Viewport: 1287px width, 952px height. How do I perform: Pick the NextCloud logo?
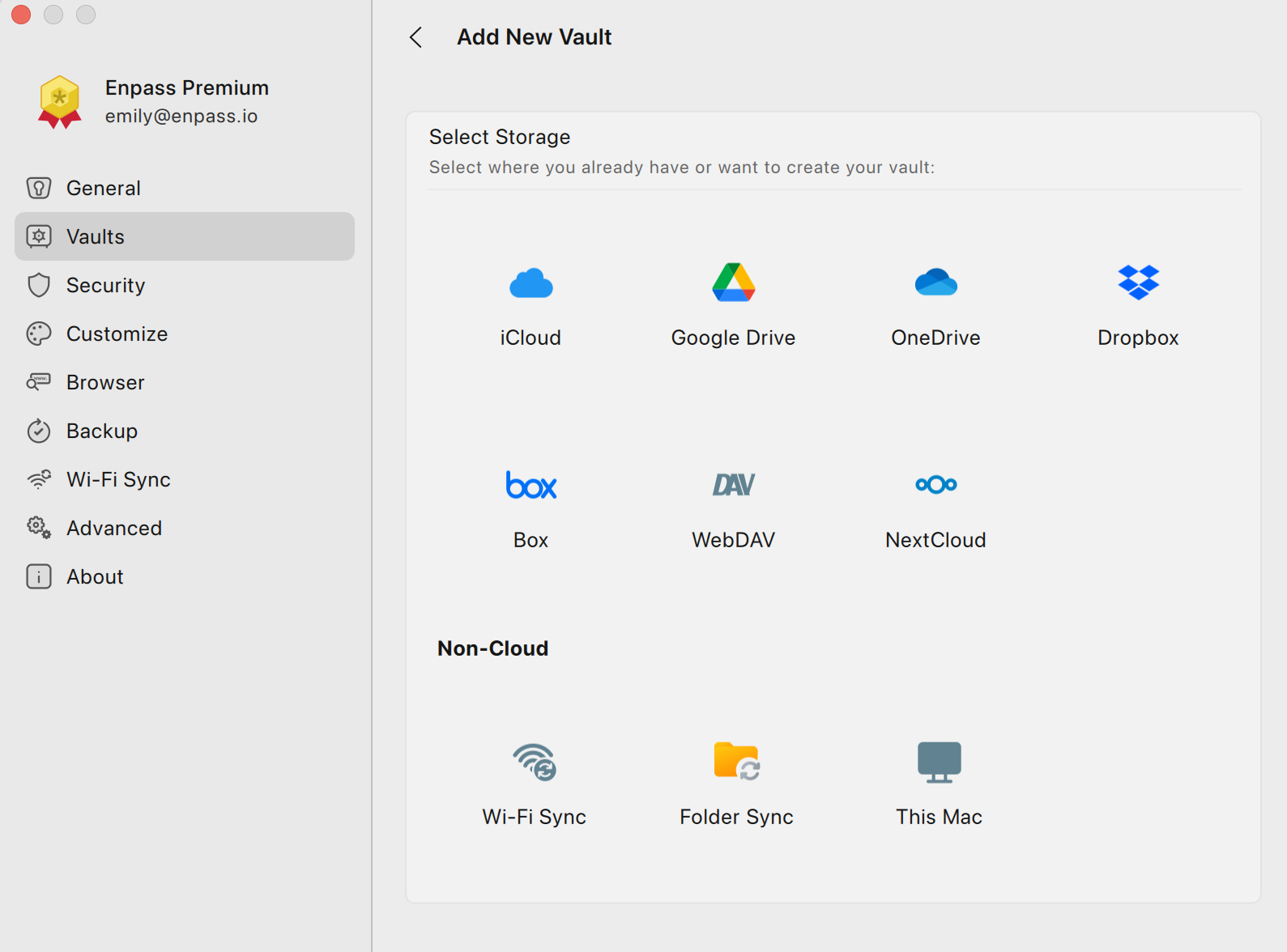click(936, 485)
